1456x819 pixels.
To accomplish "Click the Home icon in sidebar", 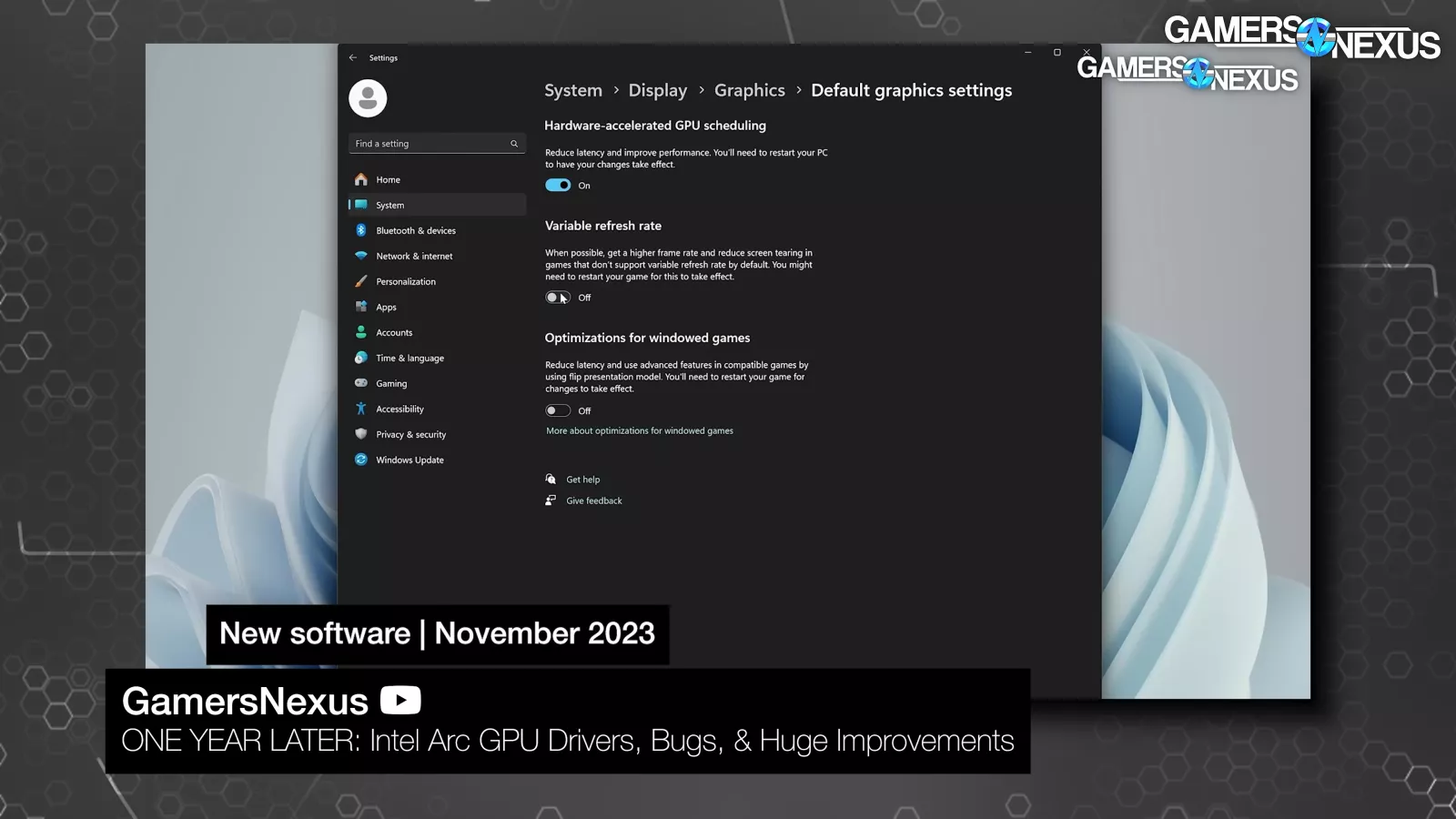I will click(x=361, y=179).
